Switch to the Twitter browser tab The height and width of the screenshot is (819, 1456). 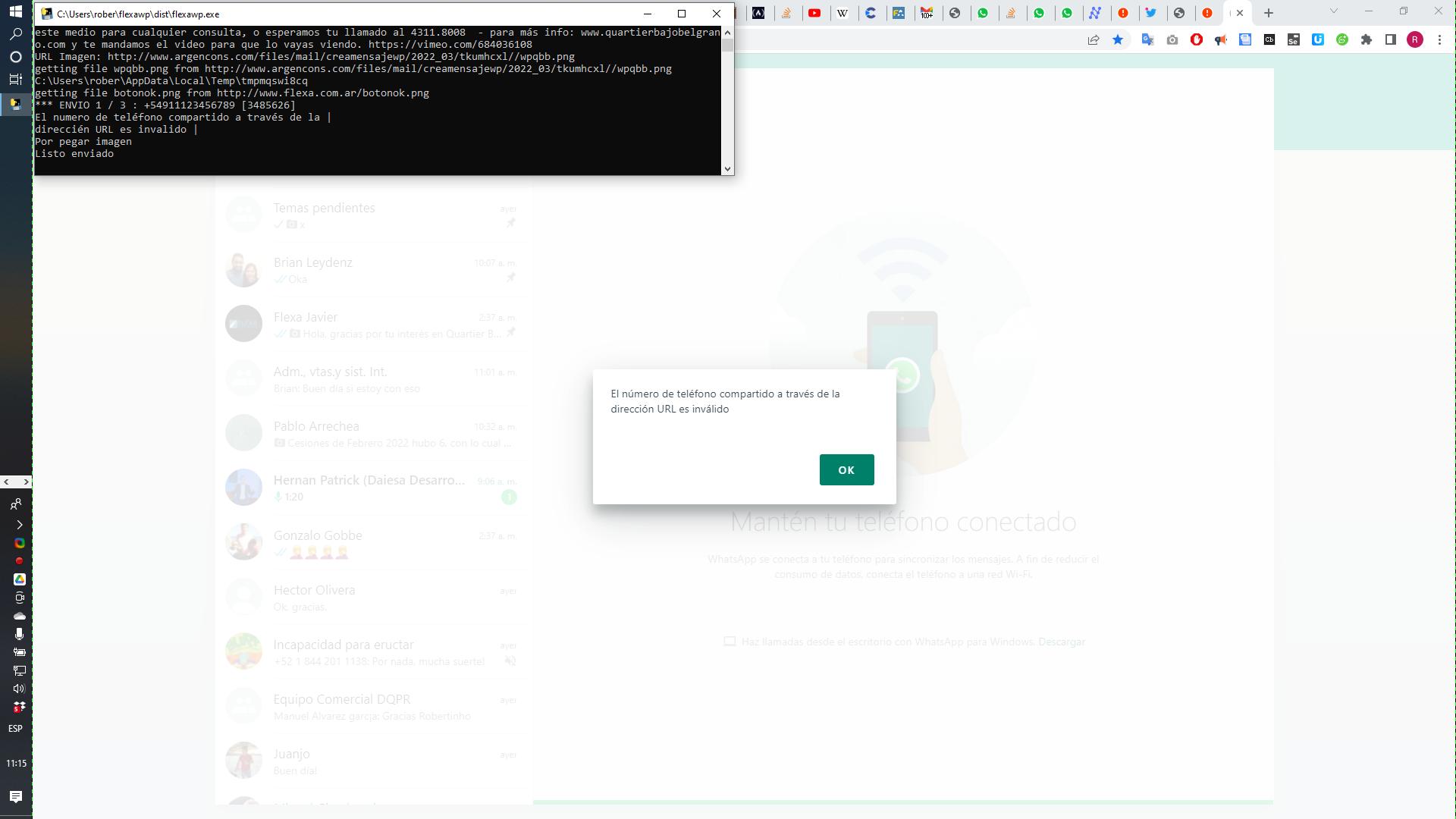1151,13
